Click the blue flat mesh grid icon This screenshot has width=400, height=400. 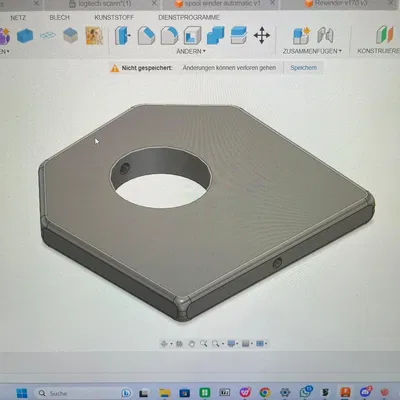(48, 35)
